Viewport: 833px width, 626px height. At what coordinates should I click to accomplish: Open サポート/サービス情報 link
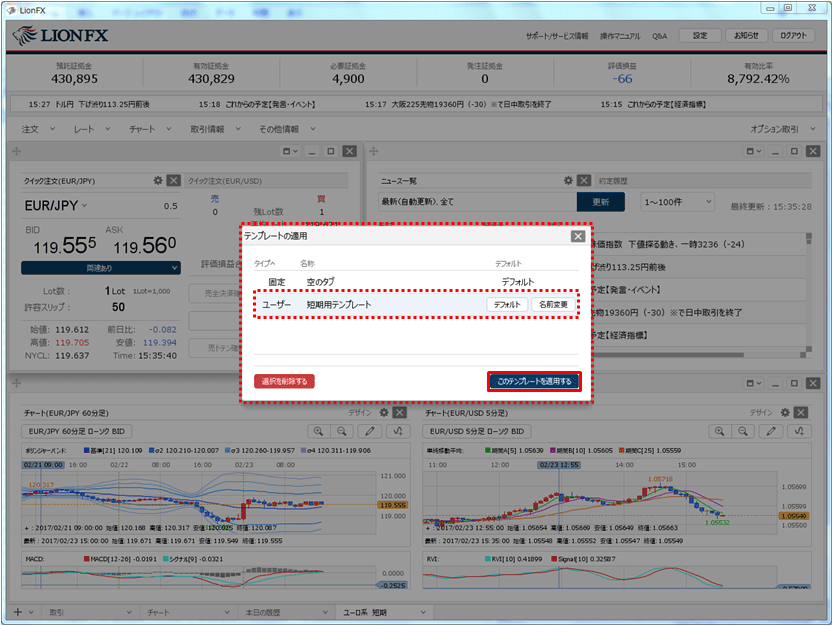point(557,36)
